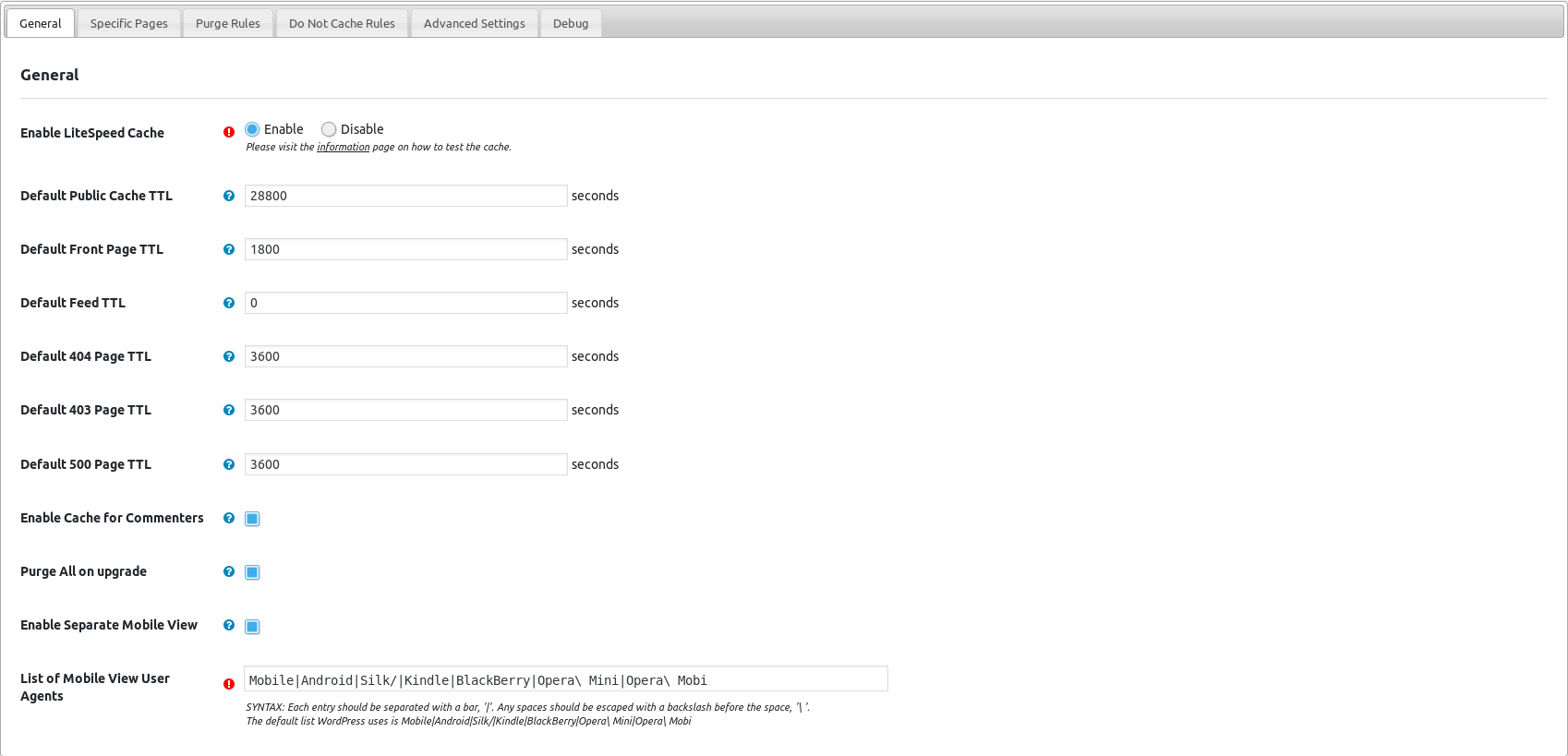1568x756 pixels.
Task: Click the Default Public Cache TTL field
Action: pyautogui.click(x=406, y=196)
